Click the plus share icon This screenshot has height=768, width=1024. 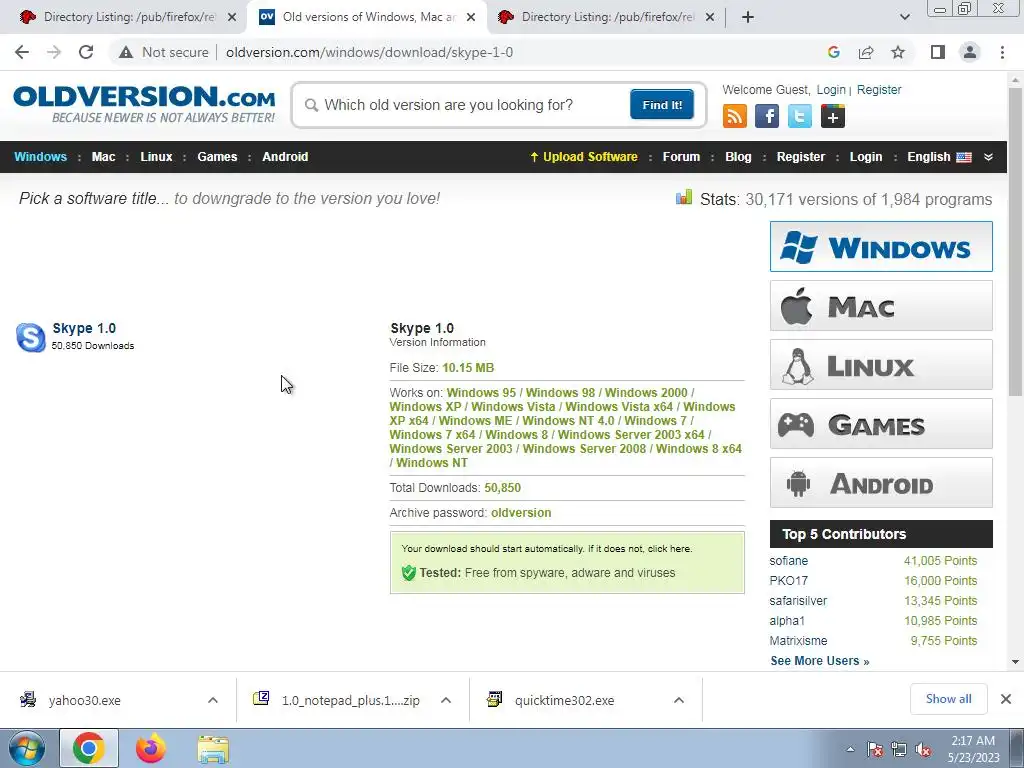point(833,116)
